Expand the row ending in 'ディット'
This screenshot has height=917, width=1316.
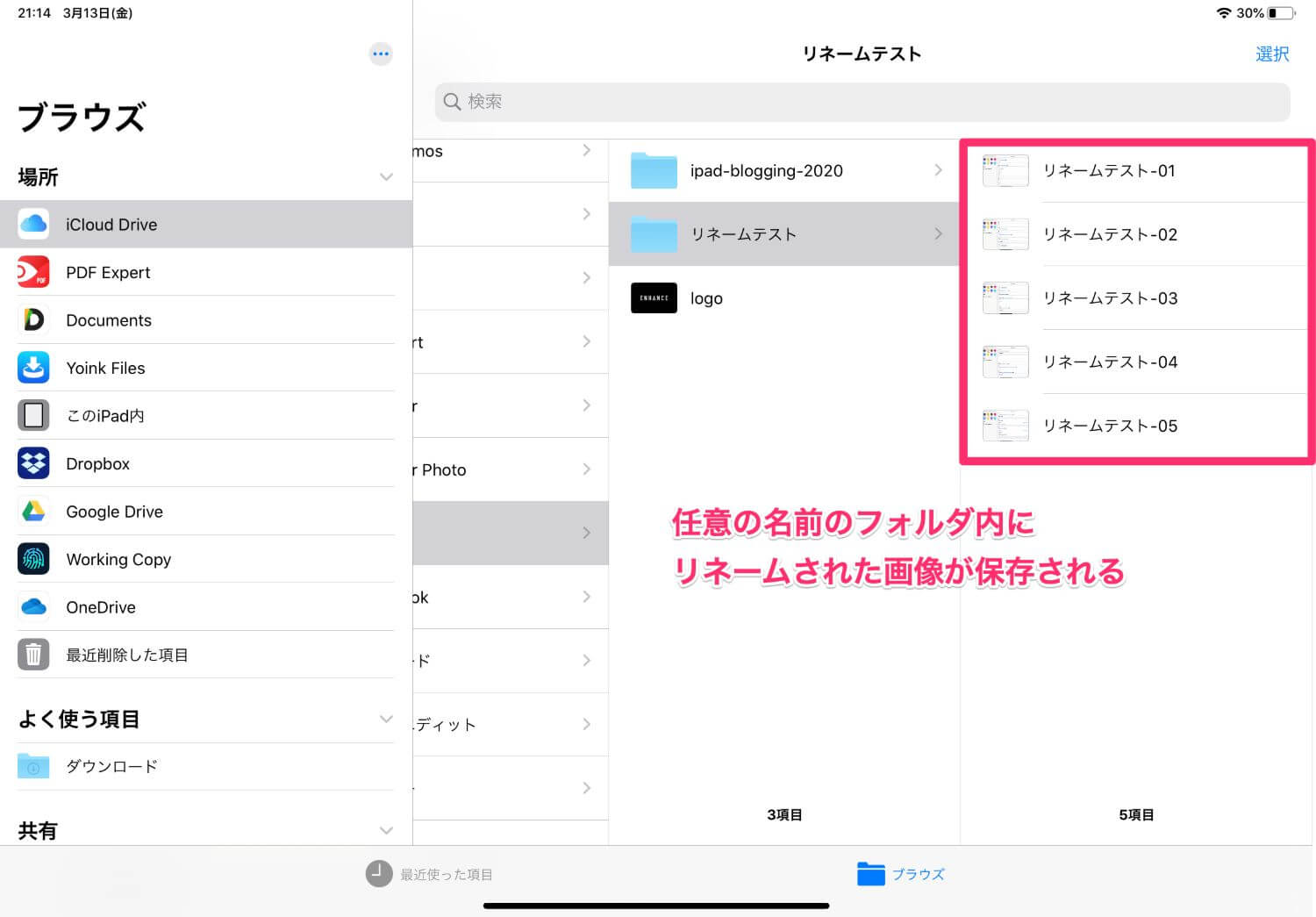pyautogui.click(x=586, y=724)
